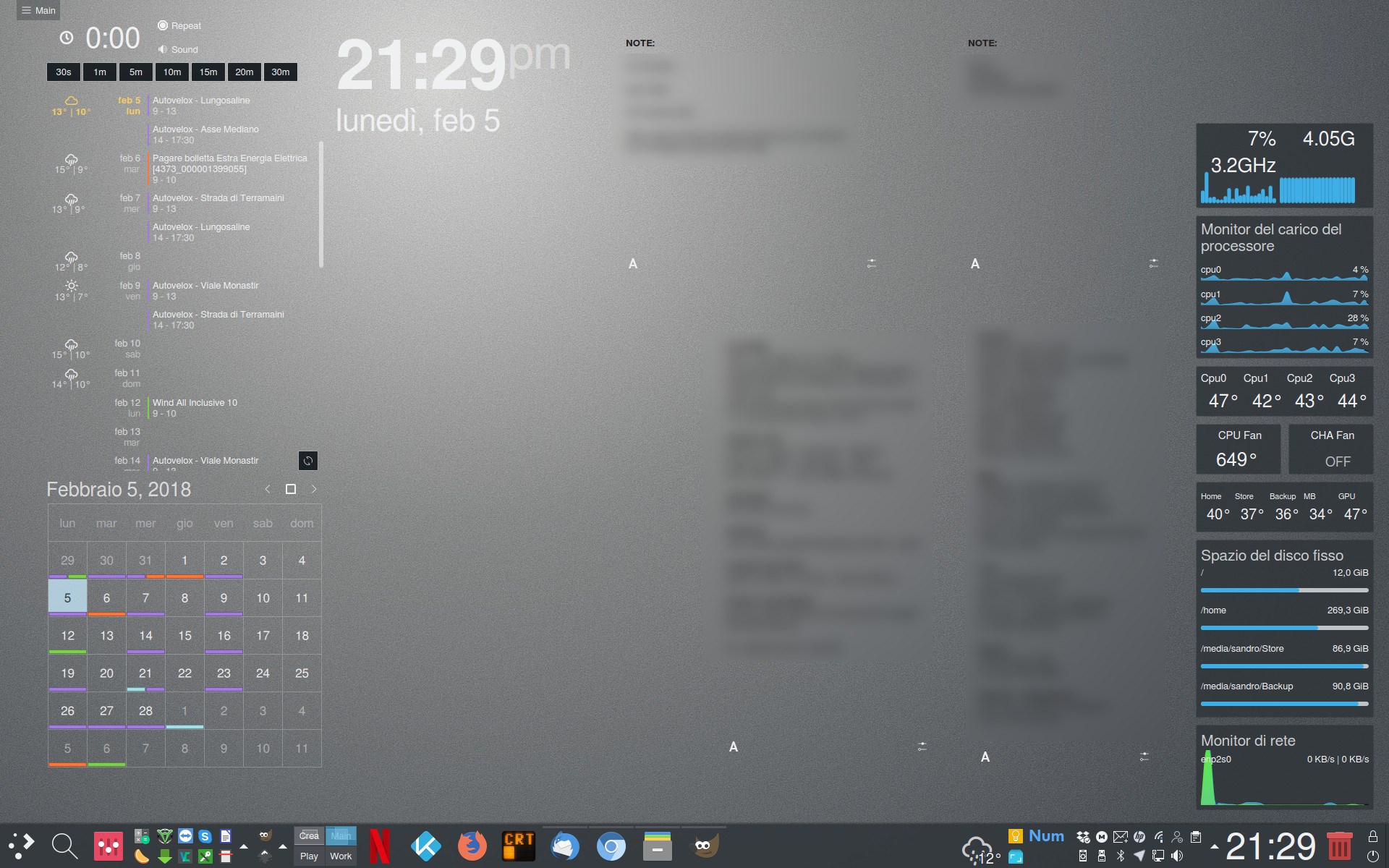Go to next month in calendar
The height and width of the screenshot is (868, 1389).
(314, 490)
